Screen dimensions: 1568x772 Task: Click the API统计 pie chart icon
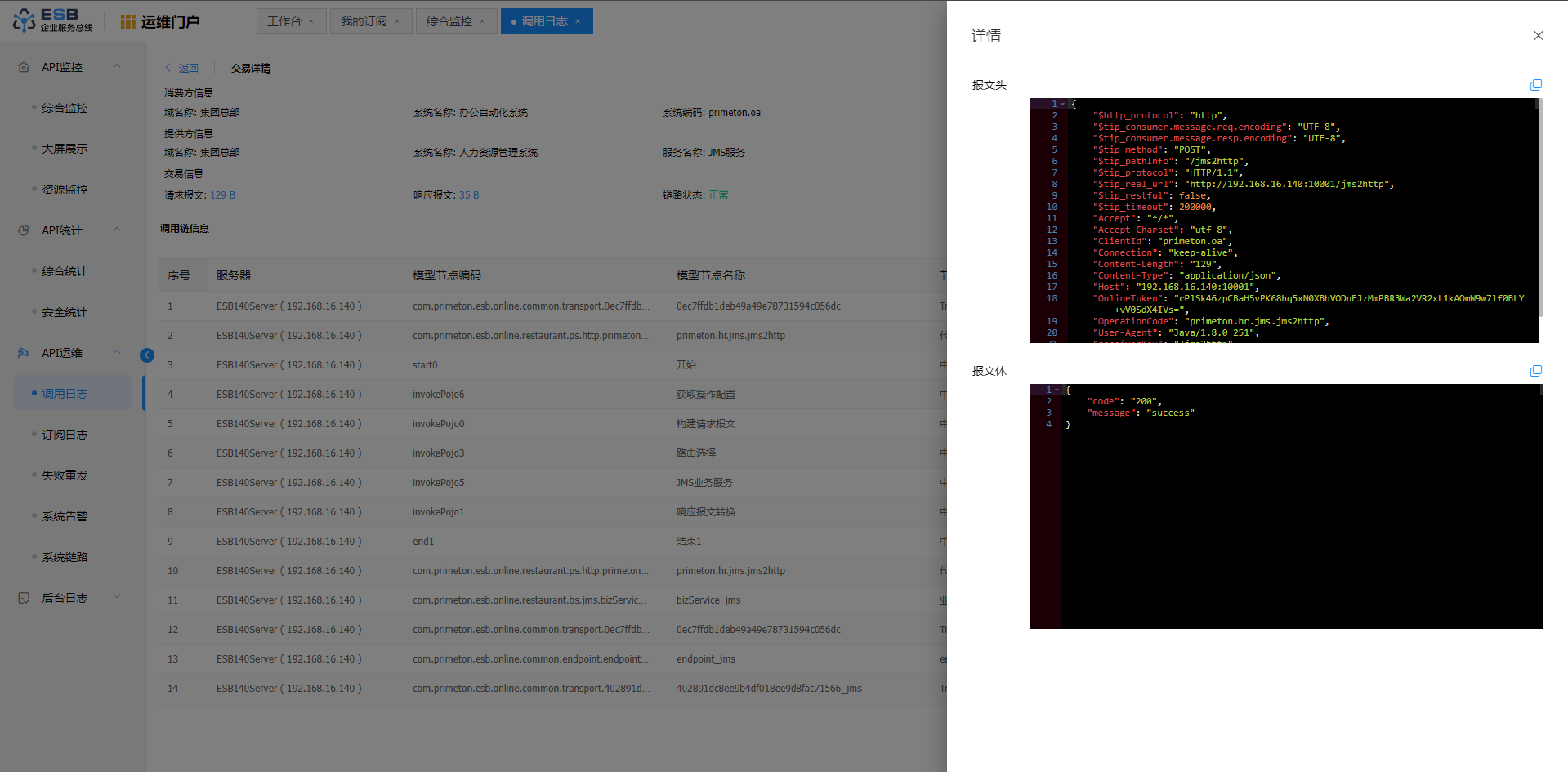[x=24, y=230]
